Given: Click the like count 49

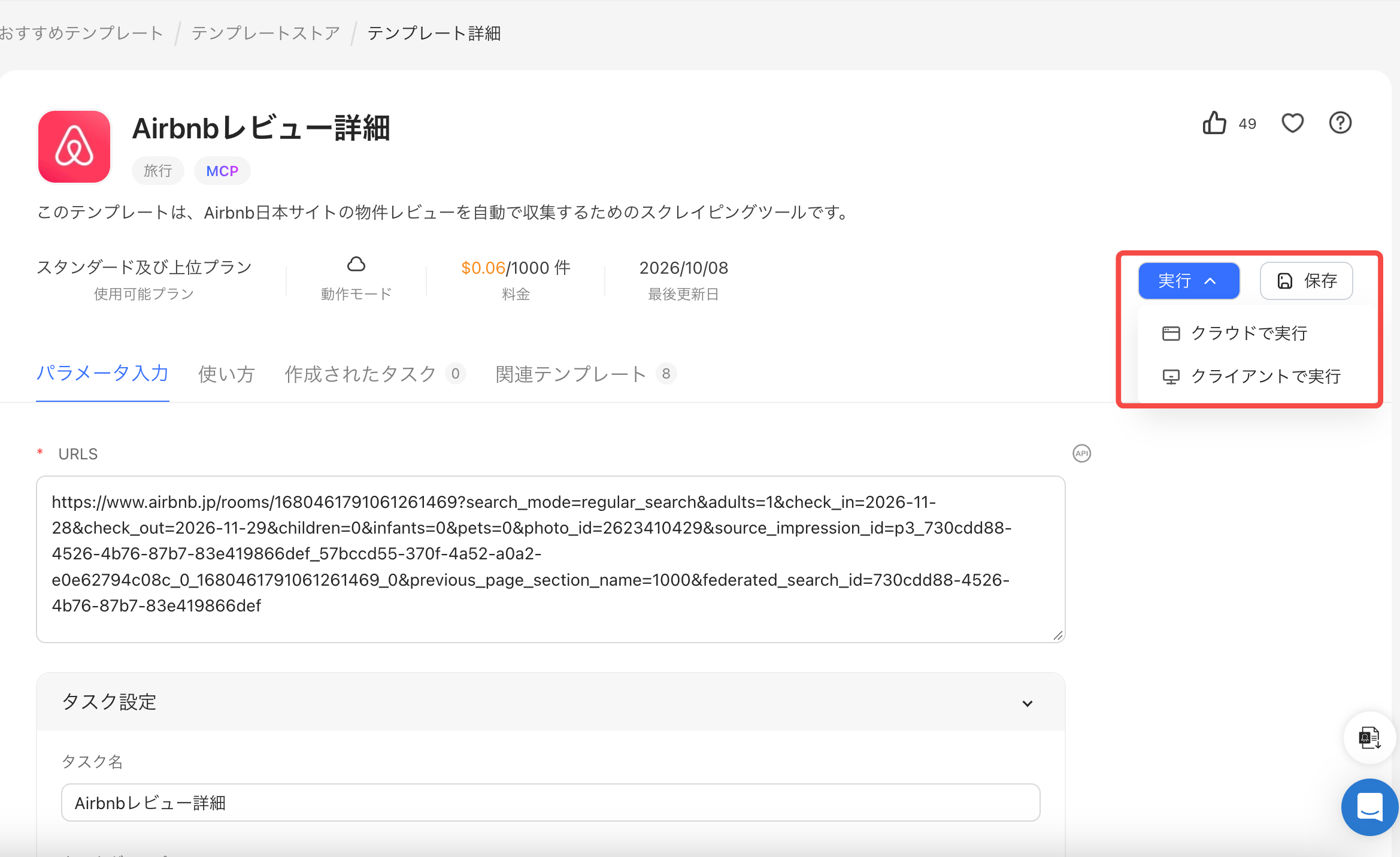Looking at the screenshot, I should [1247, 124].
